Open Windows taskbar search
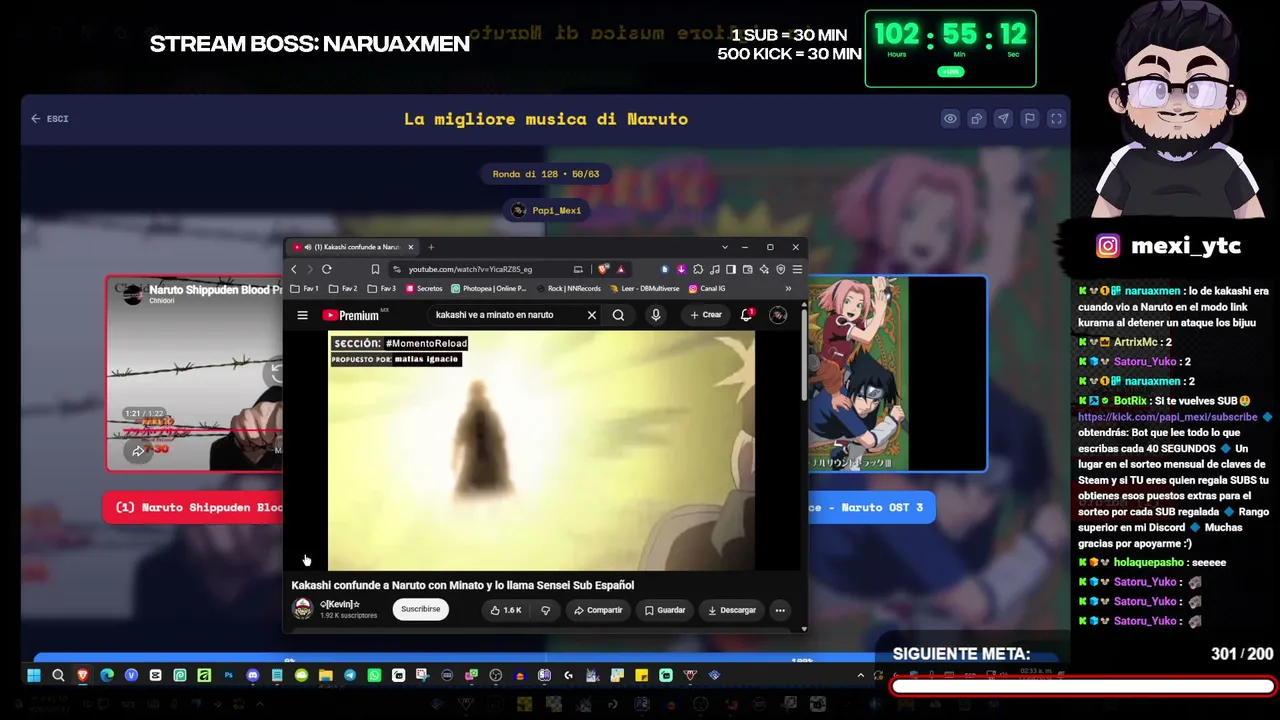 pos(58,675)
